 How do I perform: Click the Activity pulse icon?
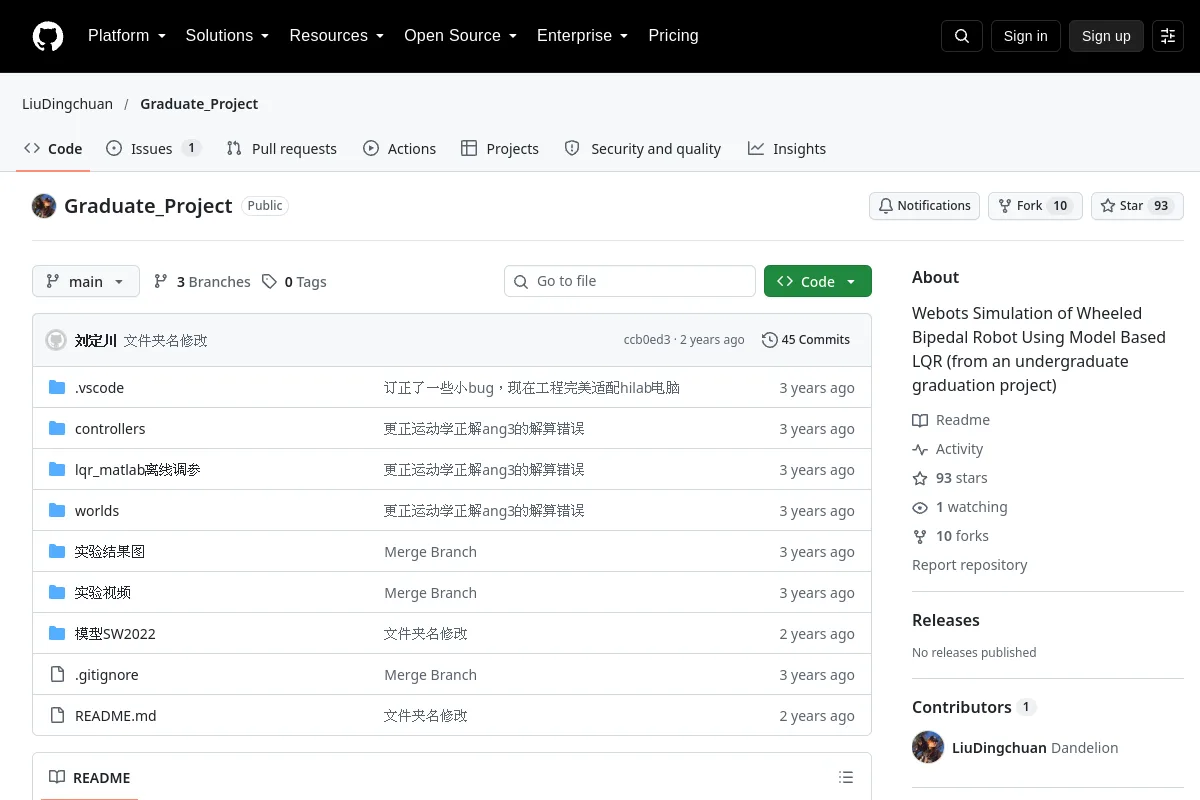[920, 449]
